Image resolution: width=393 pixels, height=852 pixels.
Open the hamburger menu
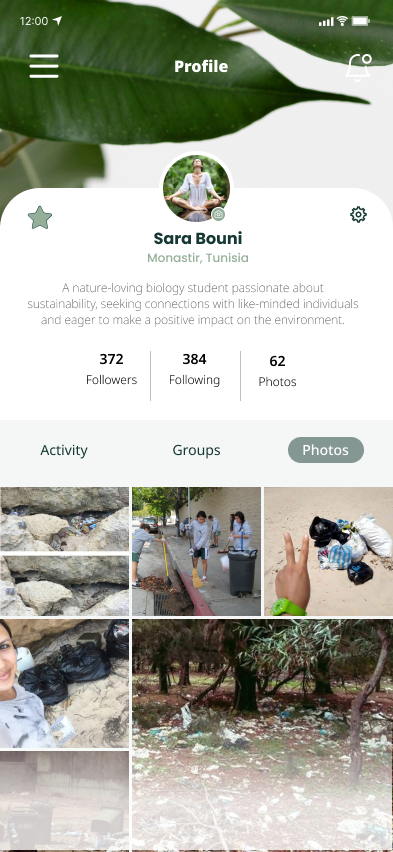click(44, 66)
